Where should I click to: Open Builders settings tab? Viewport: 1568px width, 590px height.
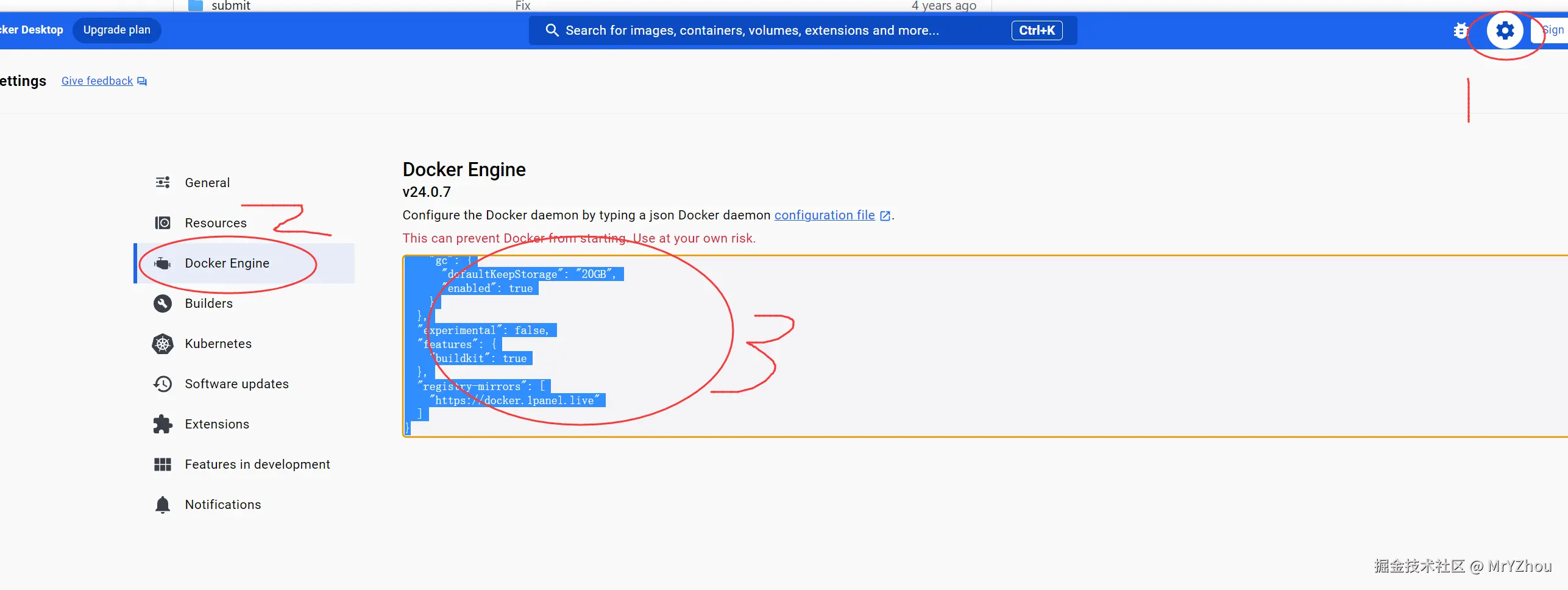(x=245, y=303)
